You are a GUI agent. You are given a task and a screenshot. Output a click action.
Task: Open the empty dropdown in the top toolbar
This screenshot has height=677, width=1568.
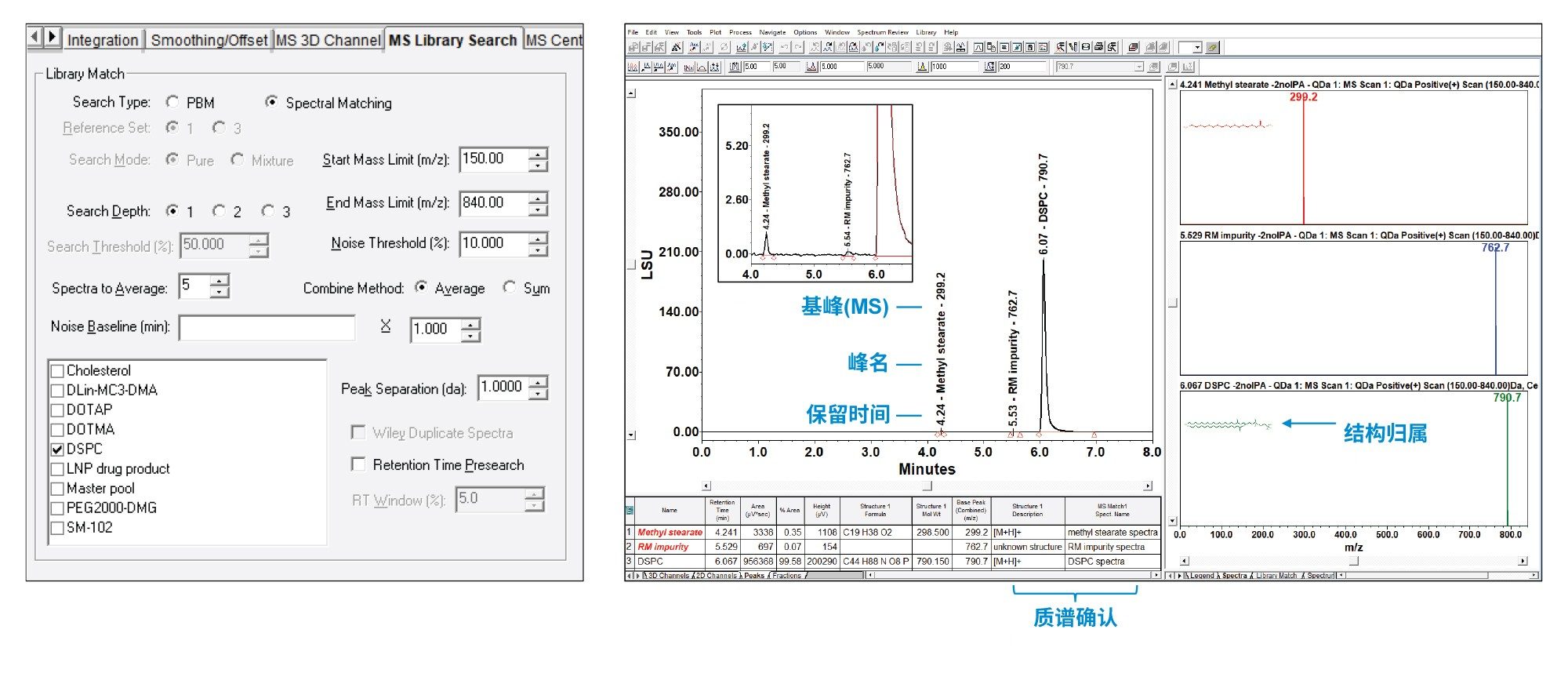coord(1197,48)
